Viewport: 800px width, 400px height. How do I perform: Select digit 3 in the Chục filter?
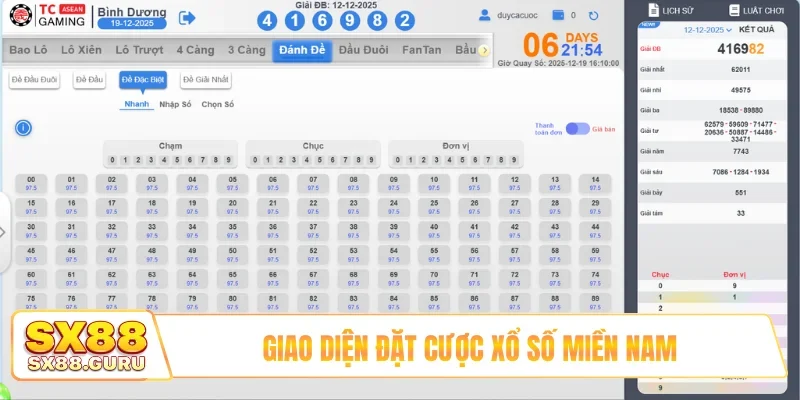click(294, 160)
